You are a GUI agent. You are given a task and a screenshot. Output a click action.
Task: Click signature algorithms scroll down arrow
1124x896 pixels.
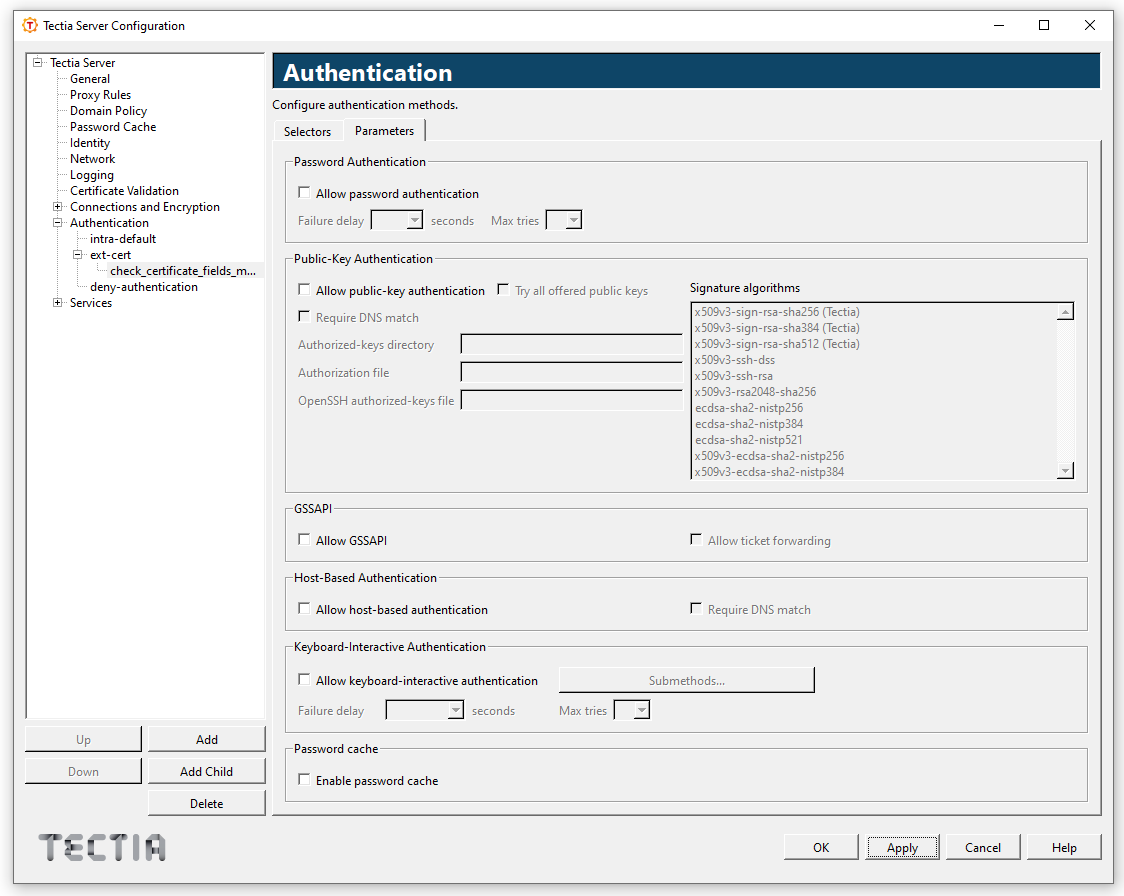coord(1065,471)
